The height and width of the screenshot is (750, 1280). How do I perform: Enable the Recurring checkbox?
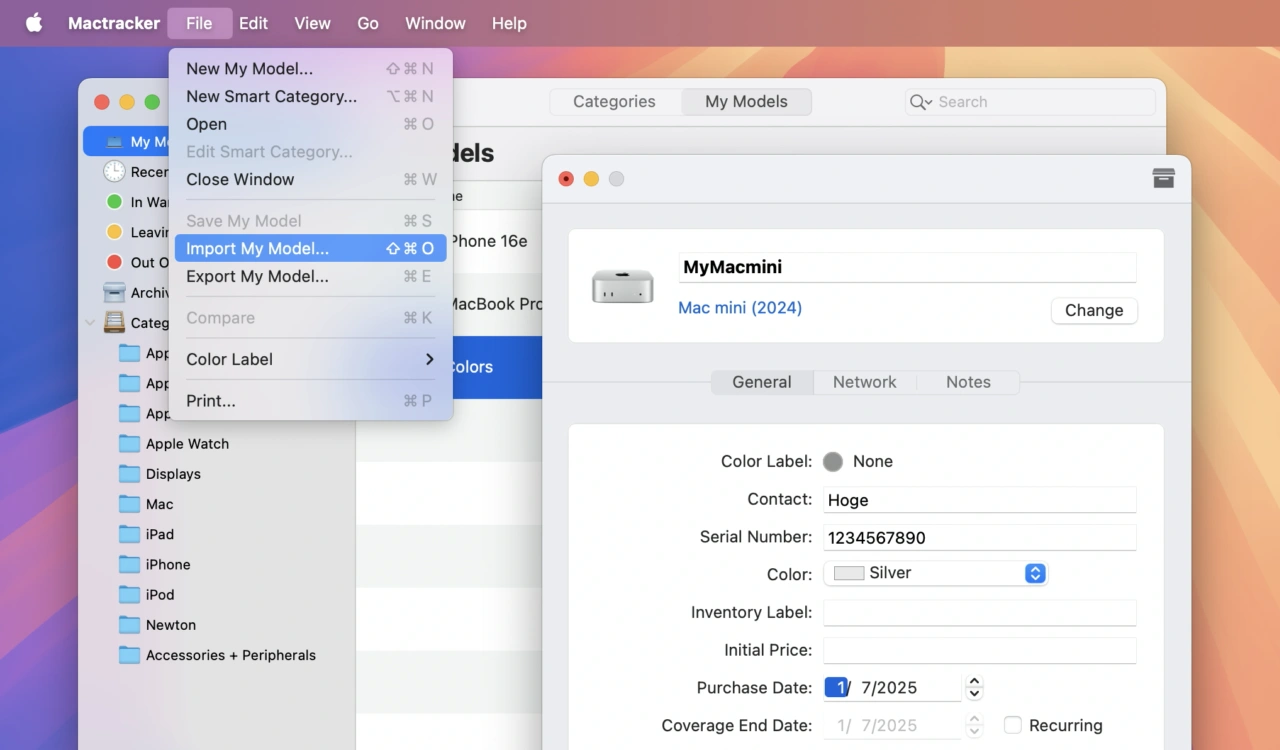point(1013,725)
